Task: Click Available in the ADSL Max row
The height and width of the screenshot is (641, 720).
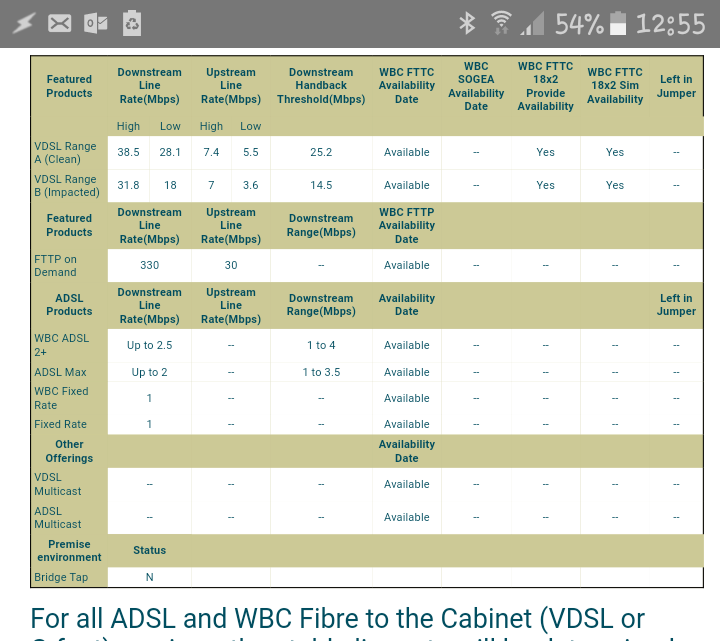Action: [407, 372]
